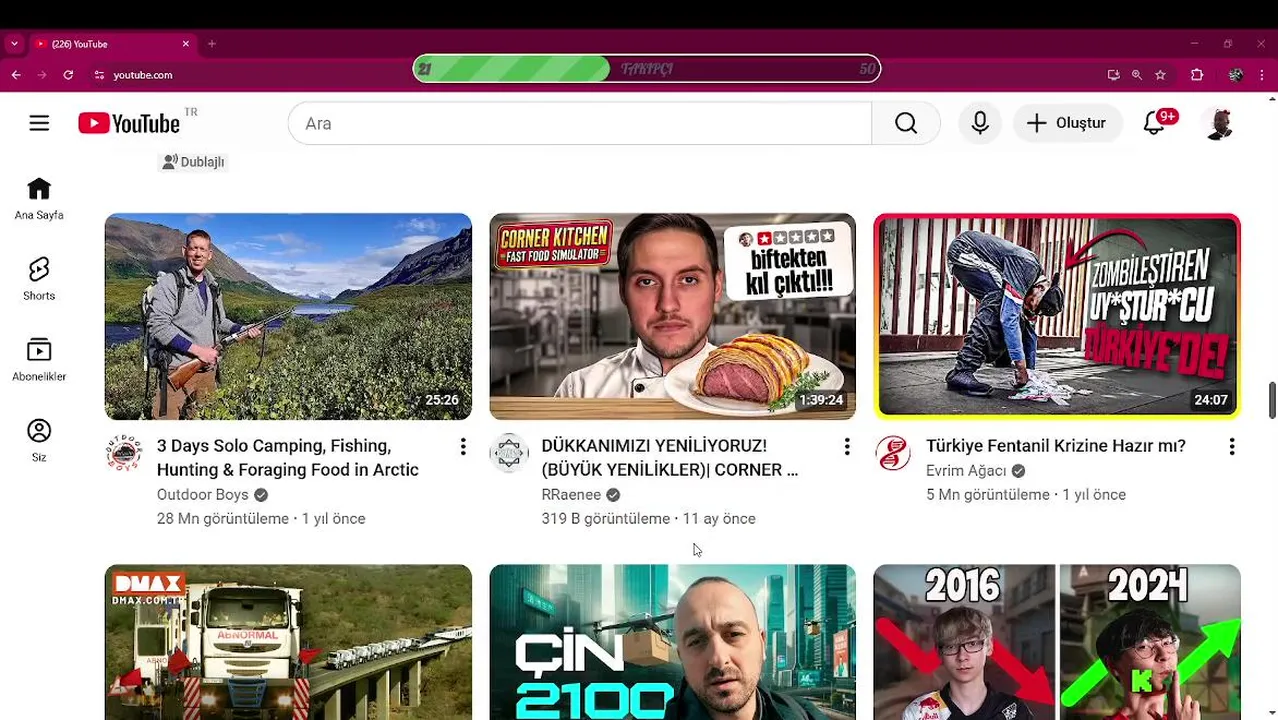Play the Corner Kitchen video thumbnail
The width and height of the screenshot is (1278, 720).
[672, 316]
